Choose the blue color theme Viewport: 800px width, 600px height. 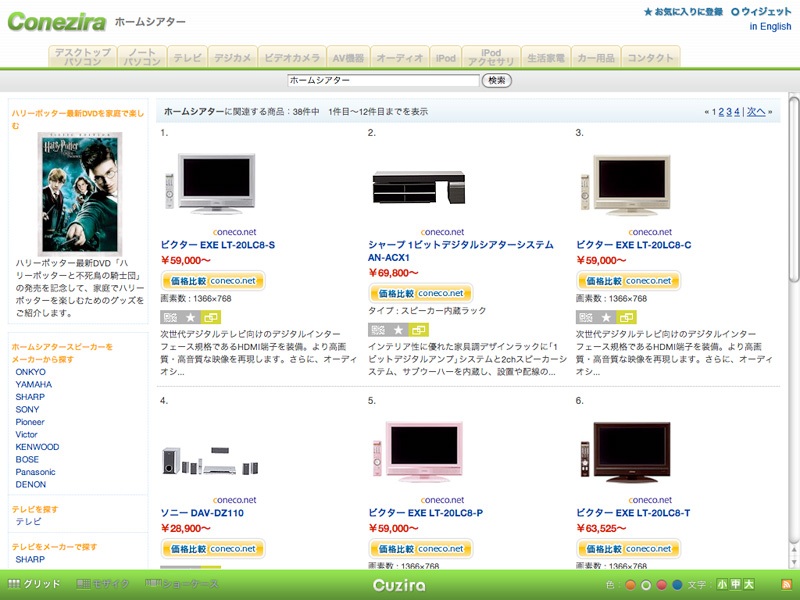(x=678, y=585)
